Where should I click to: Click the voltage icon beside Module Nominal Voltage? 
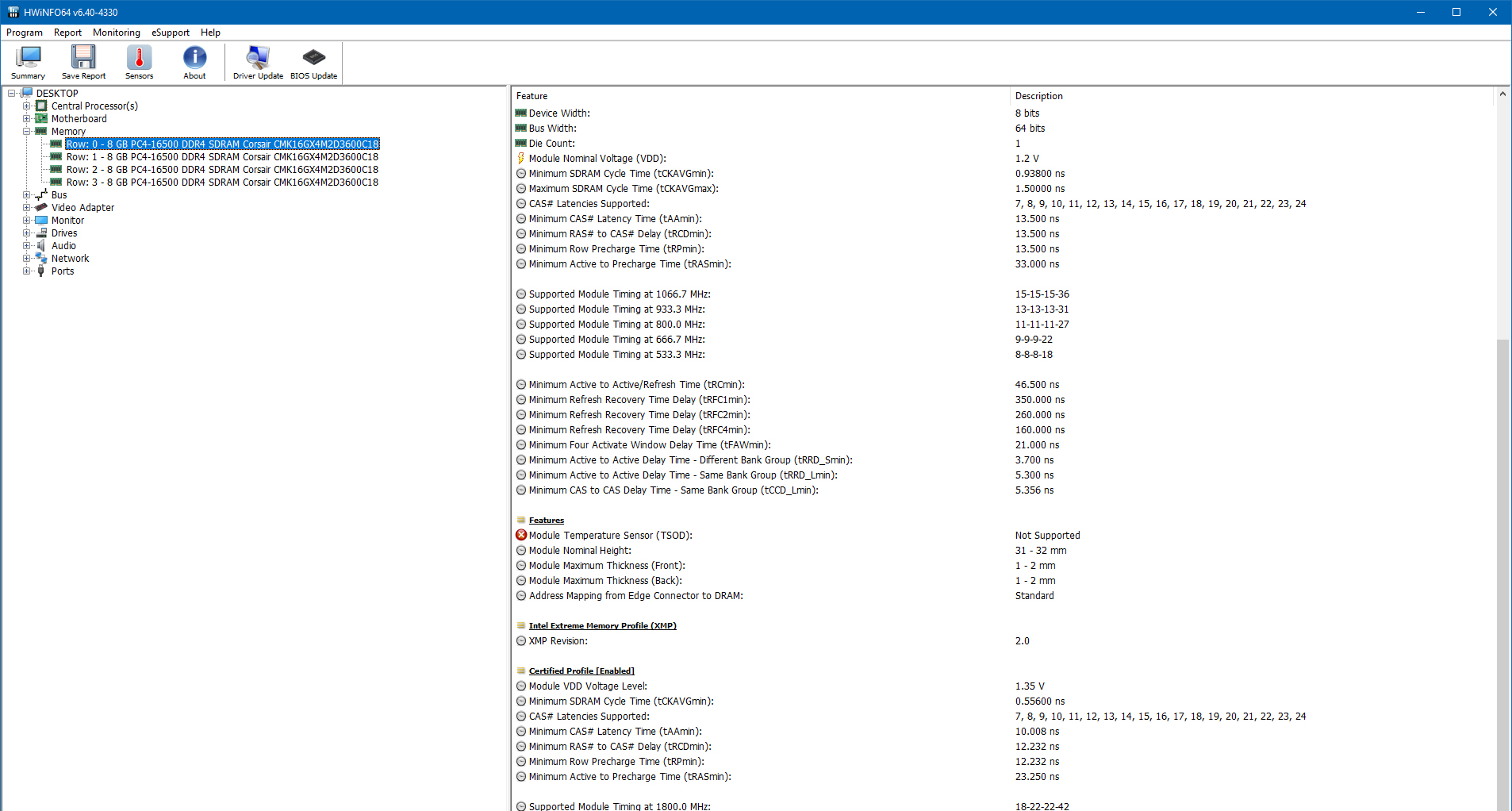[521, 158]
